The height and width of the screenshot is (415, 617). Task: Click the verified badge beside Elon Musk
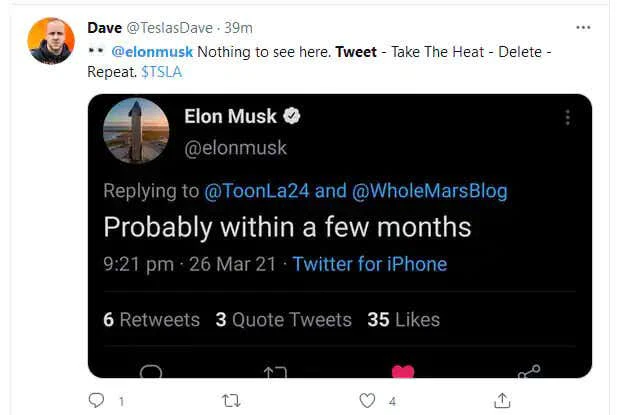[x=291, y=117]
